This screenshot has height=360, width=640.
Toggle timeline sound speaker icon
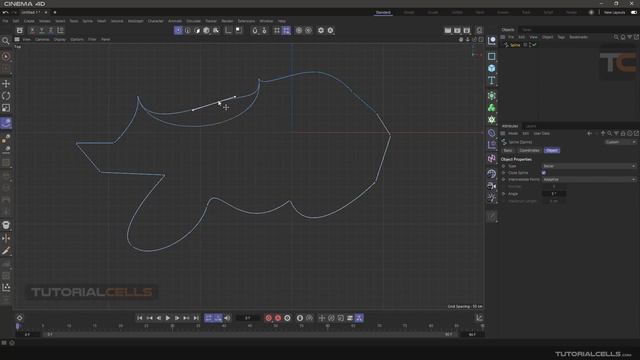pyautogui.click(x=227, y=318)
